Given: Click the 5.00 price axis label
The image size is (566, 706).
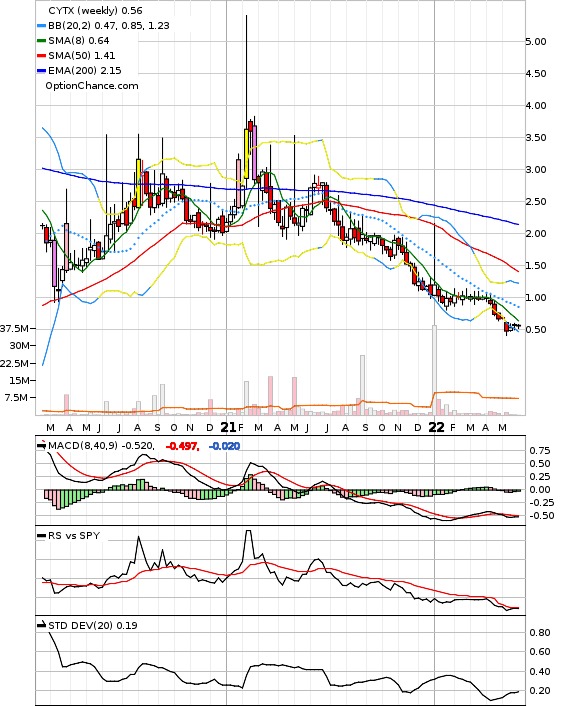Looking at the screenshot, I should [536, 41].
